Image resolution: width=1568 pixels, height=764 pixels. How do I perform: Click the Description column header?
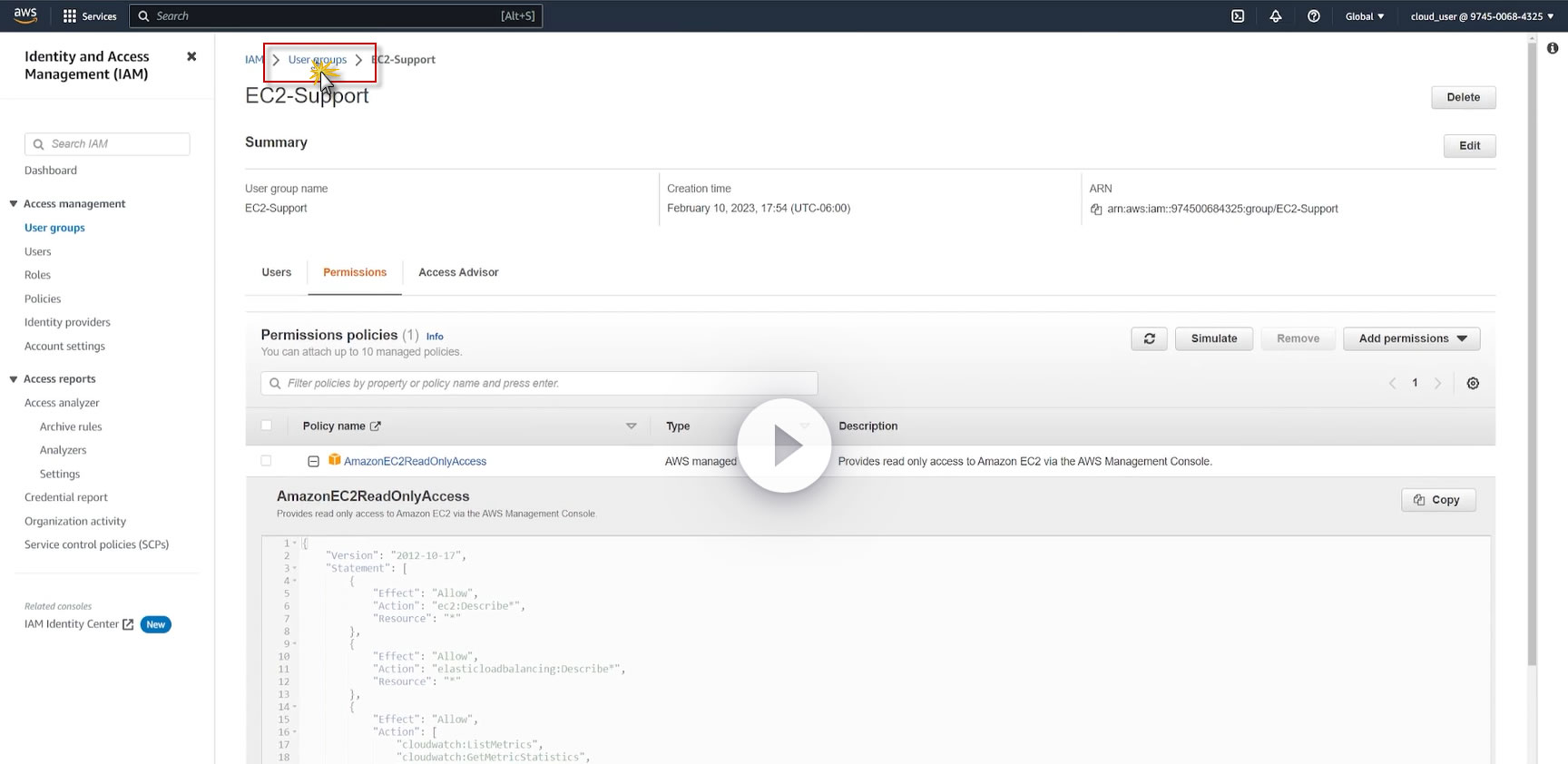click(x=868, y=426)
